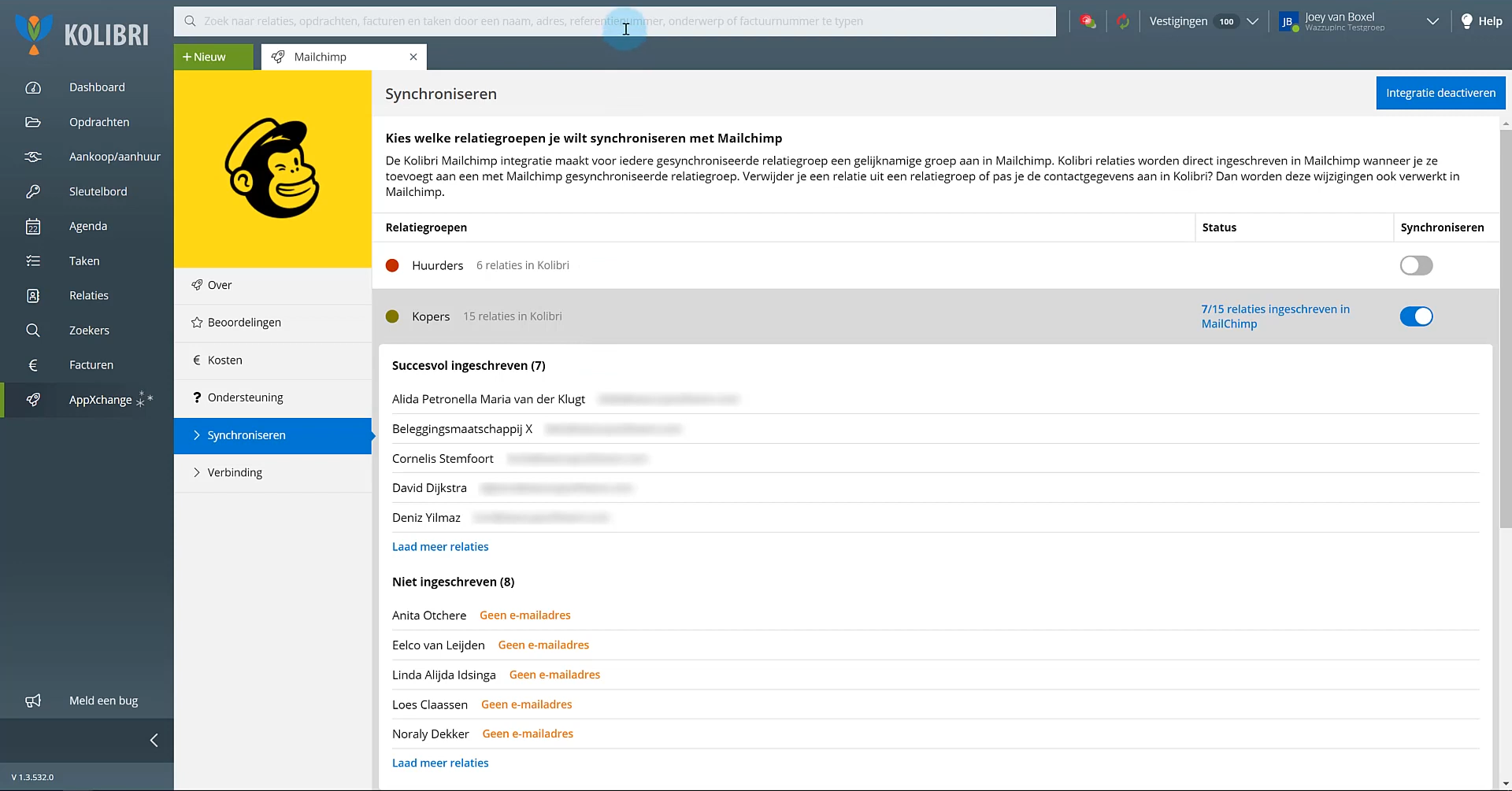Select David Dijkstra row
The image size is (1512, 791).
[936, 488]
